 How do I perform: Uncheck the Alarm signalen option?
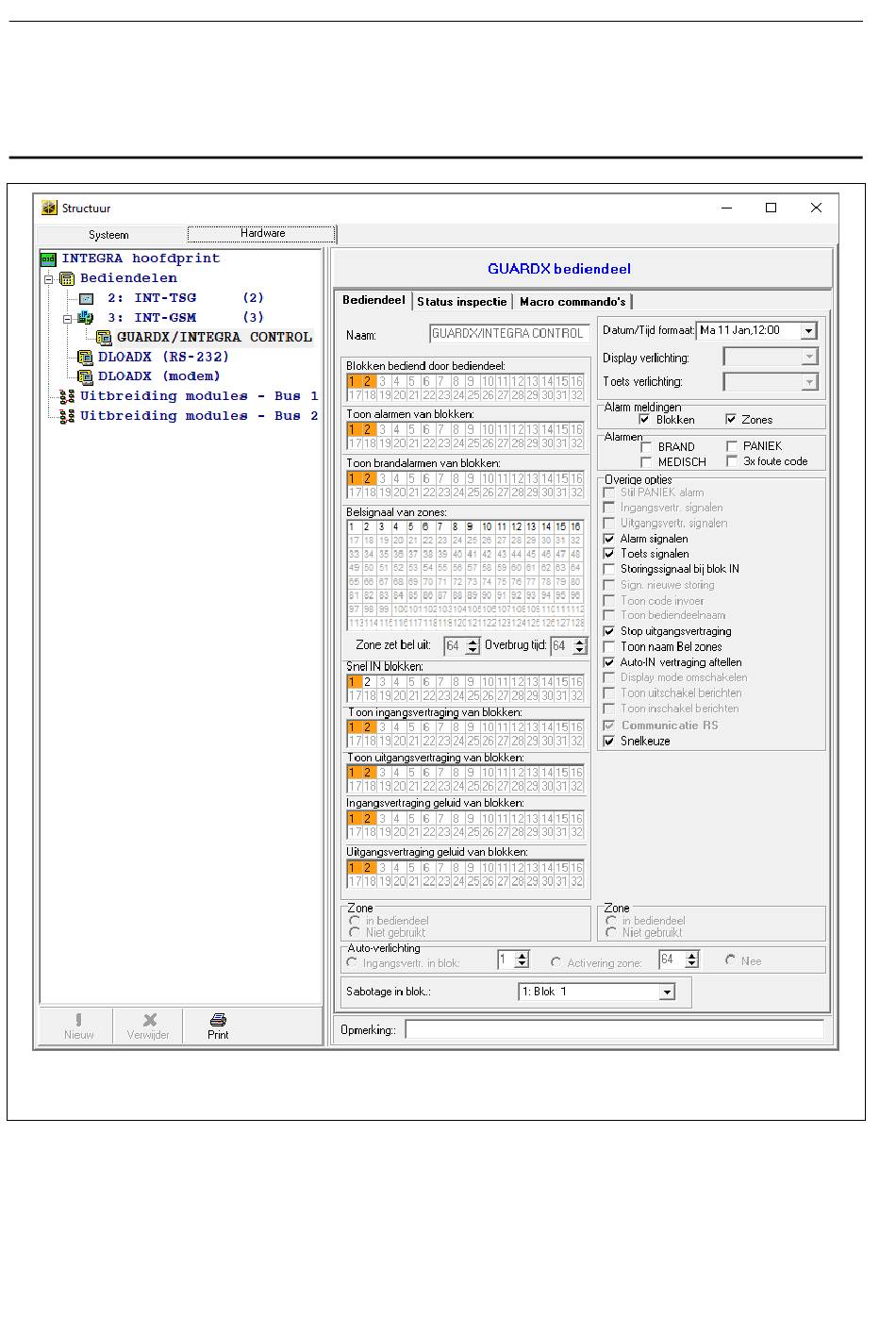(609, 539)
